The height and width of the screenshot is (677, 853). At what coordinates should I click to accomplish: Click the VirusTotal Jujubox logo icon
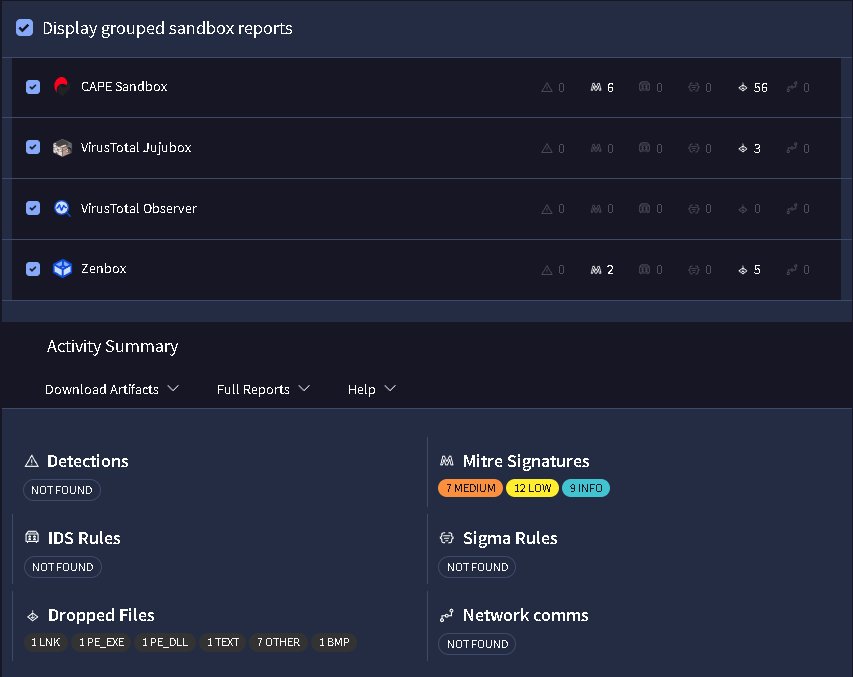[x=62, y=147]
